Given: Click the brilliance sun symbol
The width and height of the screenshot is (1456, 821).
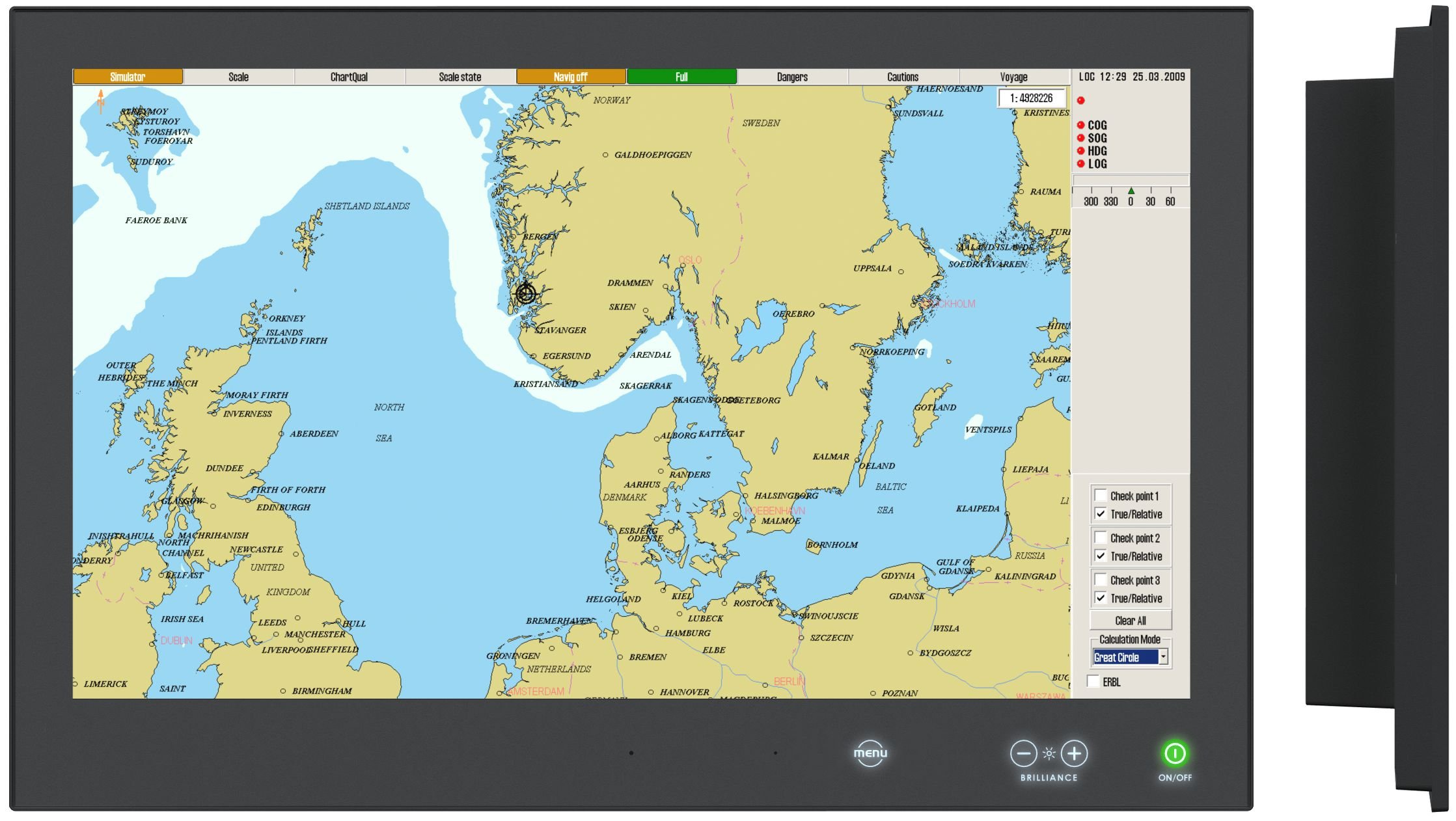Looking at the screenshot, I should click(x=1049, y=754).
